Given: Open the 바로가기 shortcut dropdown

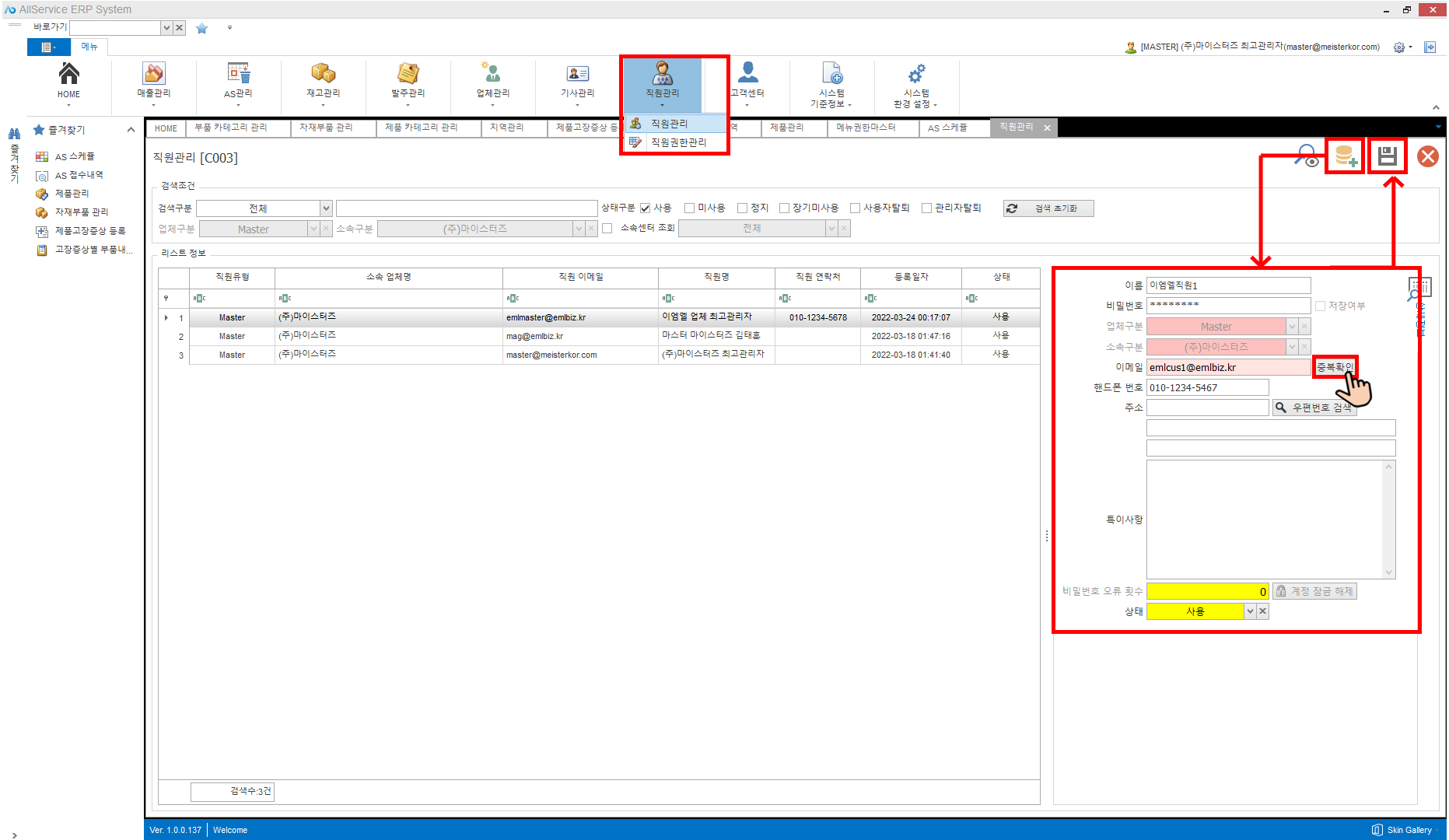Looking at the screenshot, I should [166, 28].
